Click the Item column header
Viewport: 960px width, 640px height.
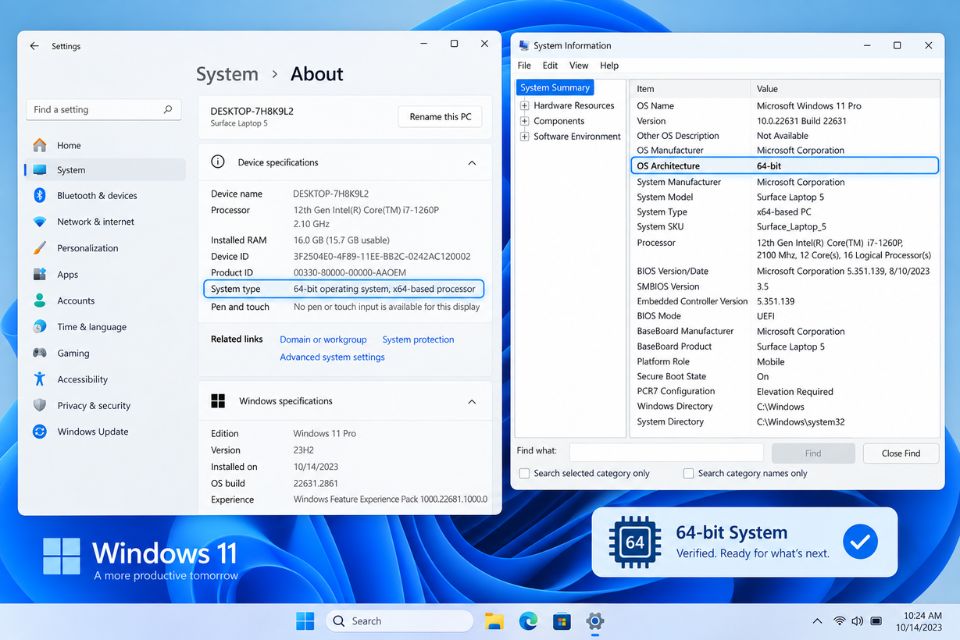tap(690, 89)
